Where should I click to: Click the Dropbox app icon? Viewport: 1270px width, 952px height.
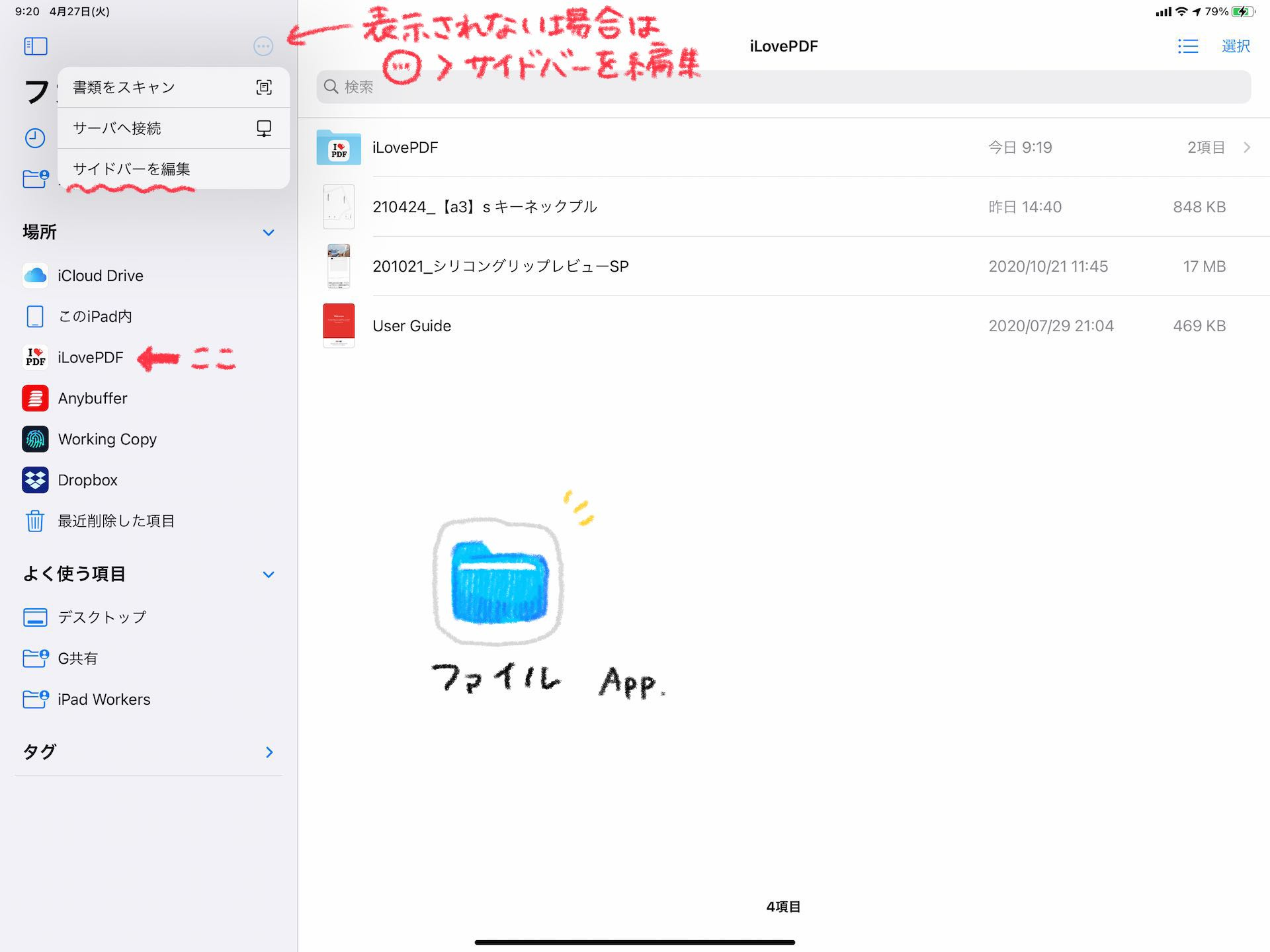(x=35, y=481)
